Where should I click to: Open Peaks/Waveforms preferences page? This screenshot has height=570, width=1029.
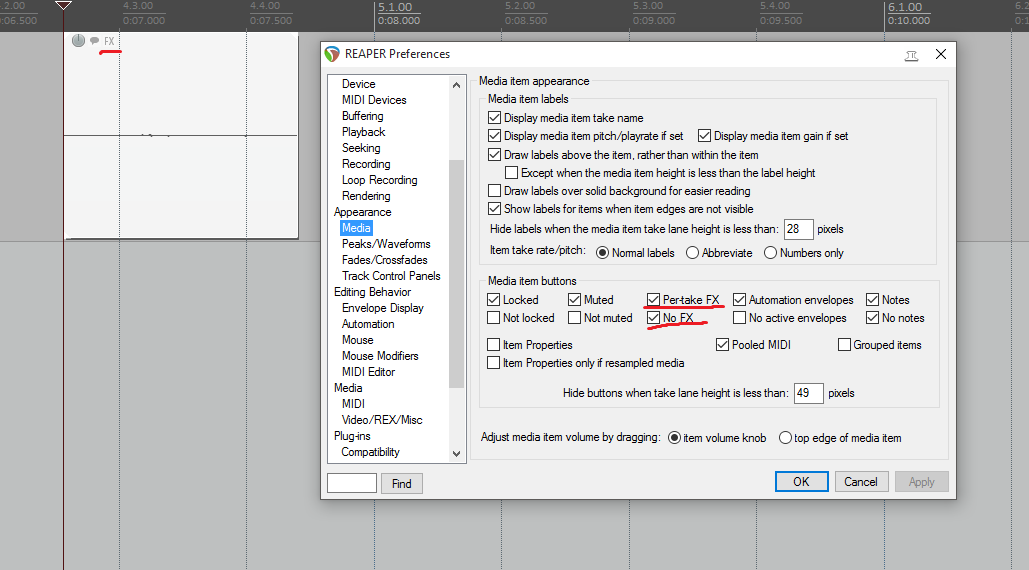click(386, 244)
